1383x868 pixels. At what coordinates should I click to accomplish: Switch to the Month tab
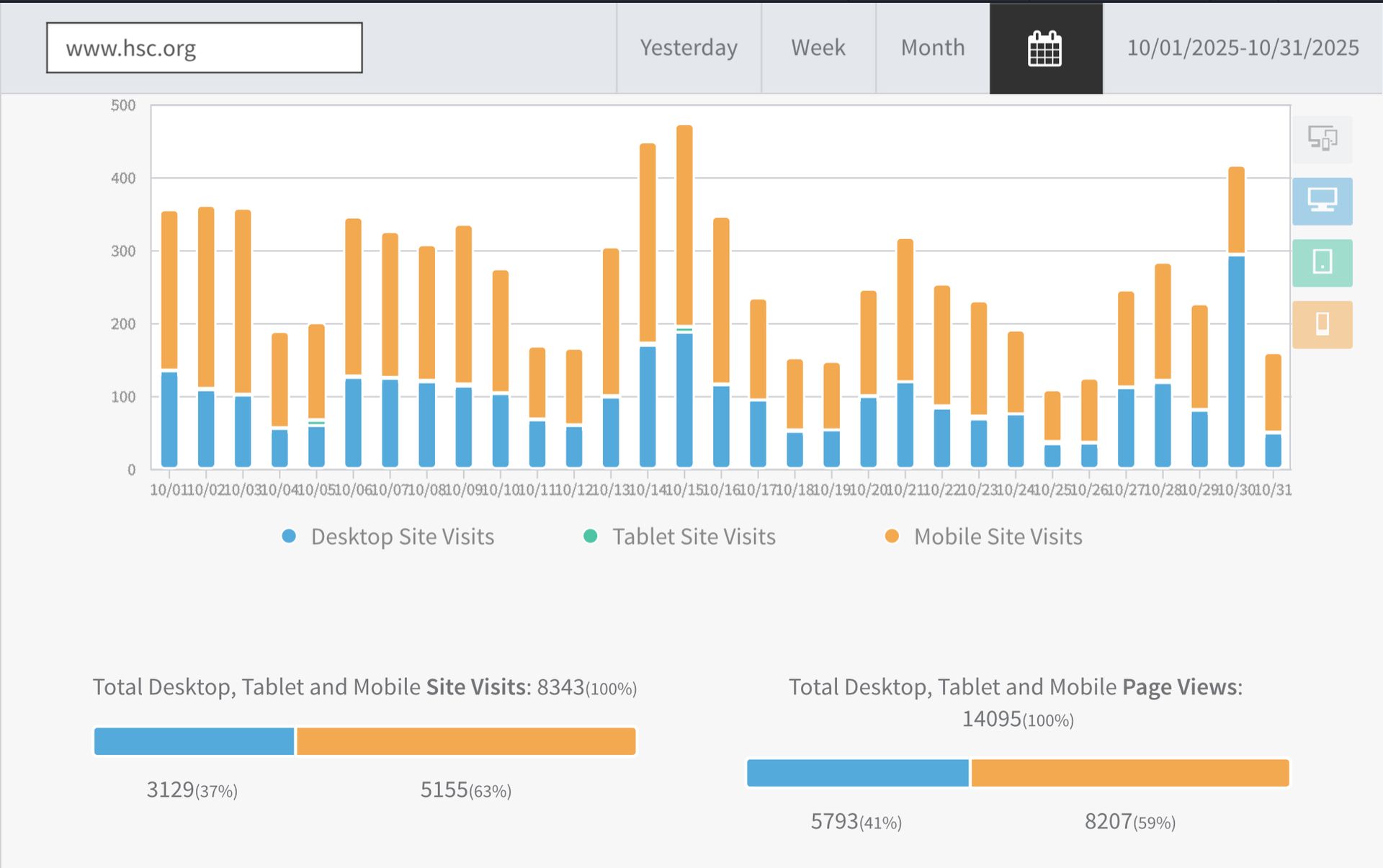[x=932, y=48]
